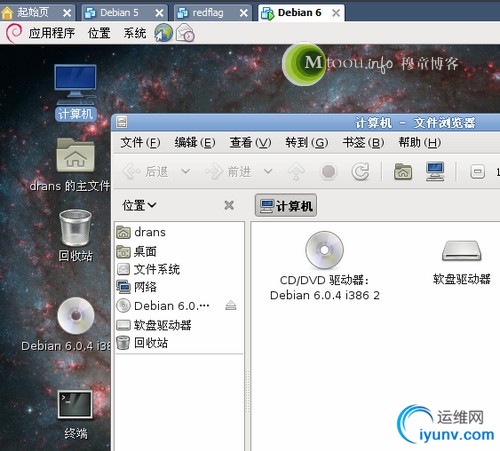
Task: Close the redflag tab
Action: pyautogui.click(x=244, y=13)
